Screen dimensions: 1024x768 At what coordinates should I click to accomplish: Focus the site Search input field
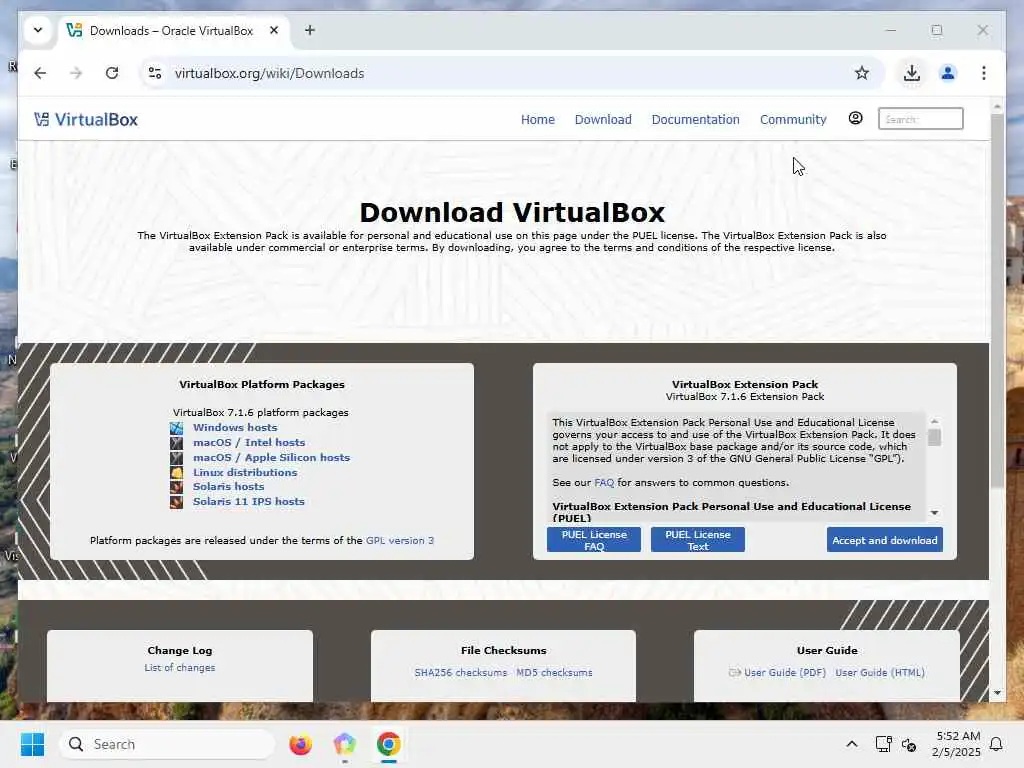click(920, 119)
